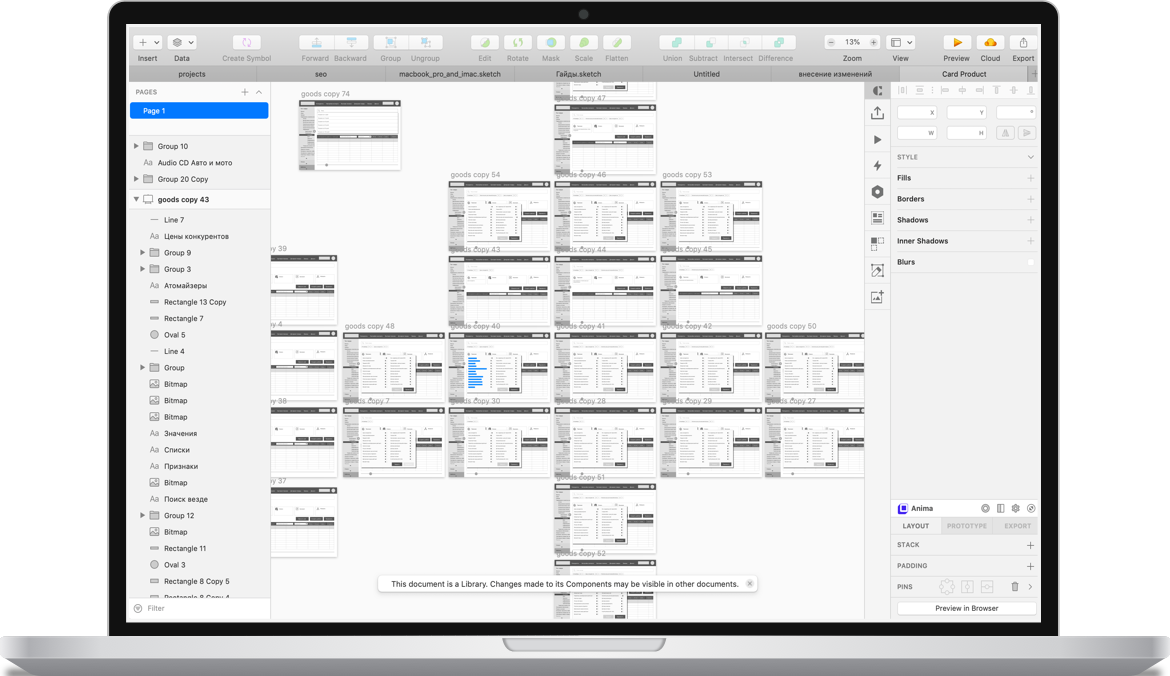Toggle the Blurs checkbox
The height and width of the screenshot is (676, 1170).
click(1030, 262)
